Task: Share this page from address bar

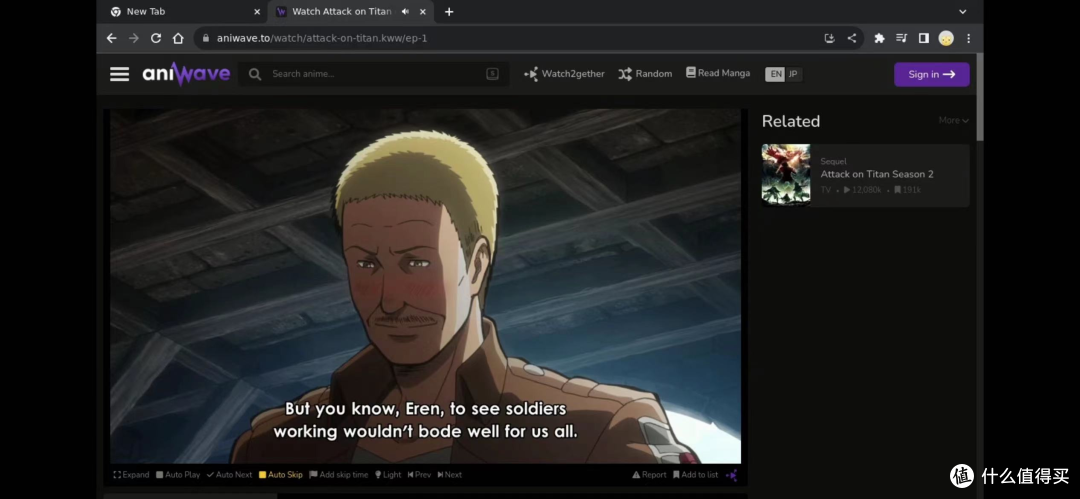Action: pos(852,38)
